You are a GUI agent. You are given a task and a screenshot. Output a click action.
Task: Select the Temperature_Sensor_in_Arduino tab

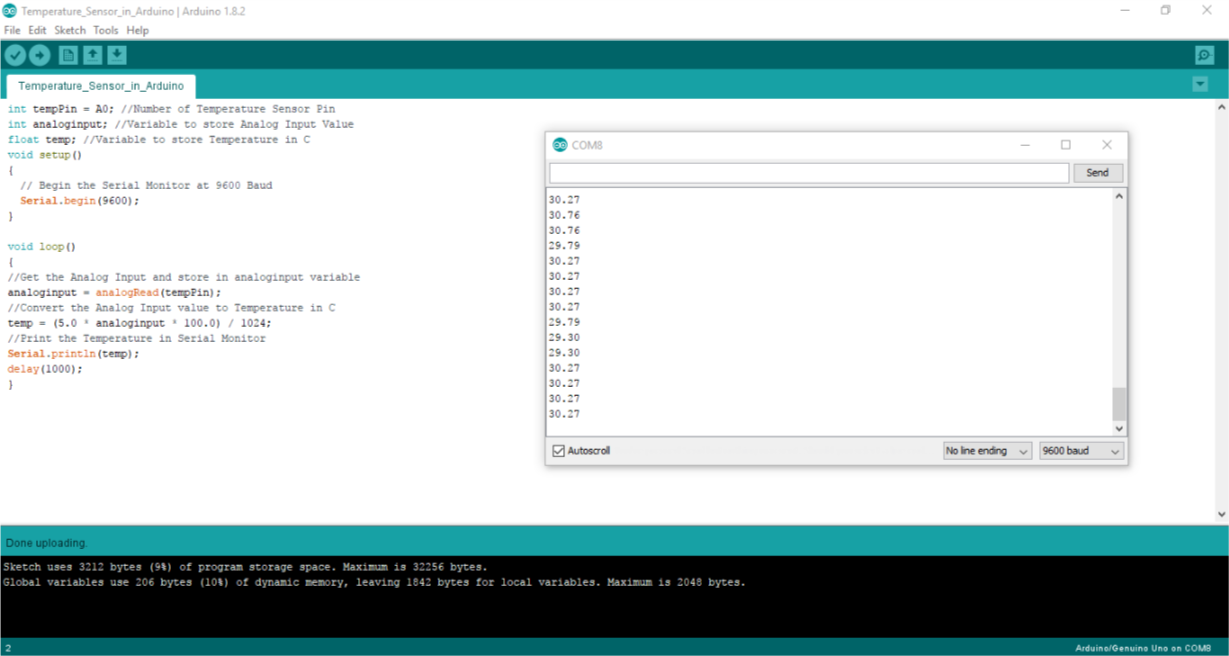click(101, 86)
